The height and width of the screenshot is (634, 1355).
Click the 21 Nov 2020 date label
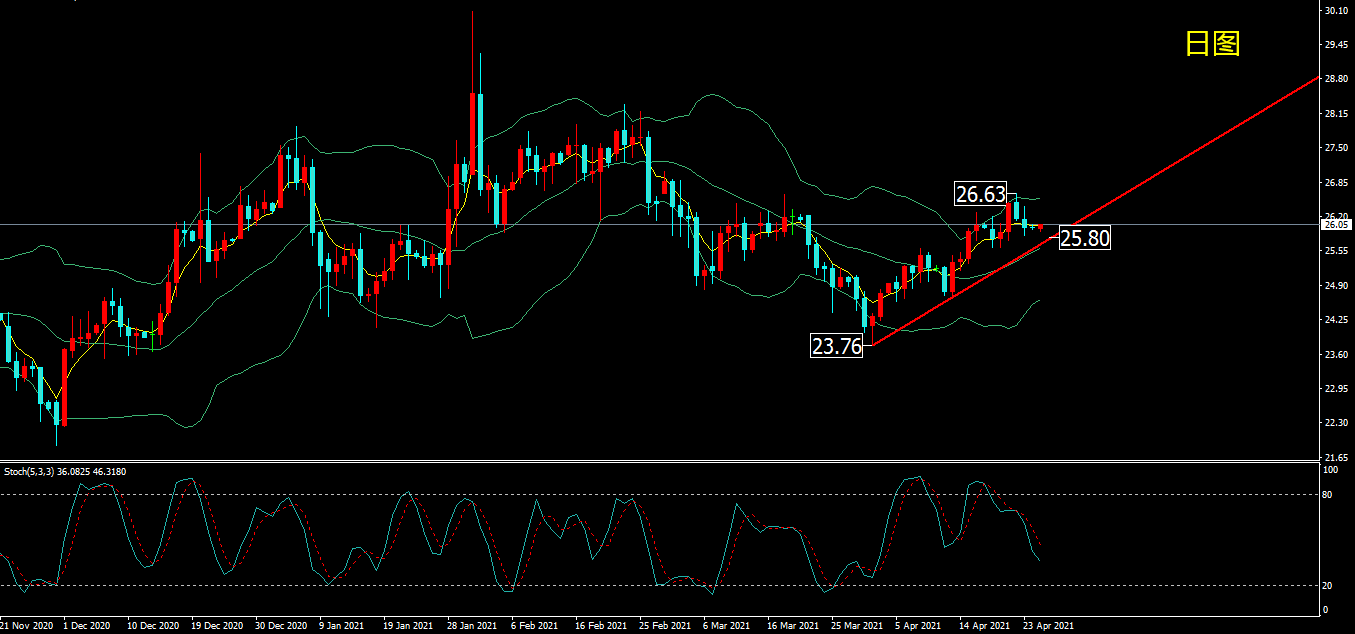[x=26, y=626]
